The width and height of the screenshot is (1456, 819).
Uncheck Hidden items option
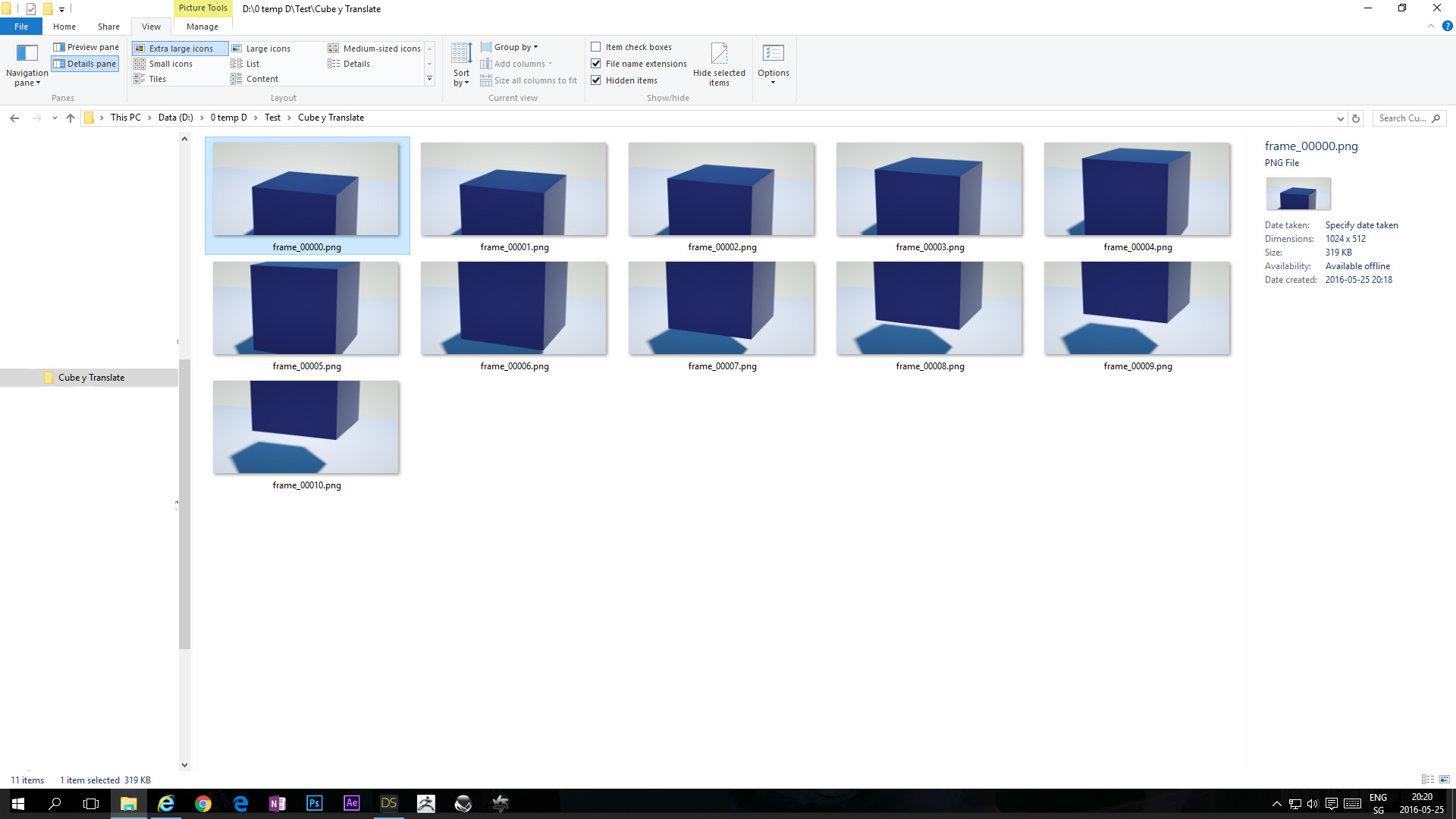596,80
